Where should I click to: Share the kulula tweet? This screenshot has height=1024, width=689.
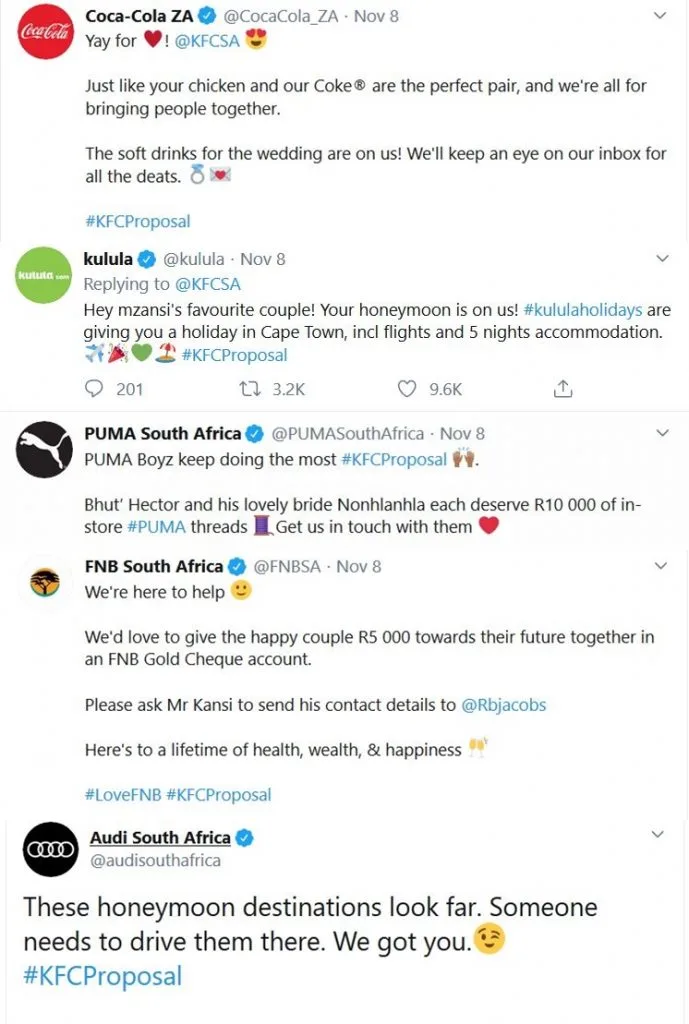(x=563, y=389)
